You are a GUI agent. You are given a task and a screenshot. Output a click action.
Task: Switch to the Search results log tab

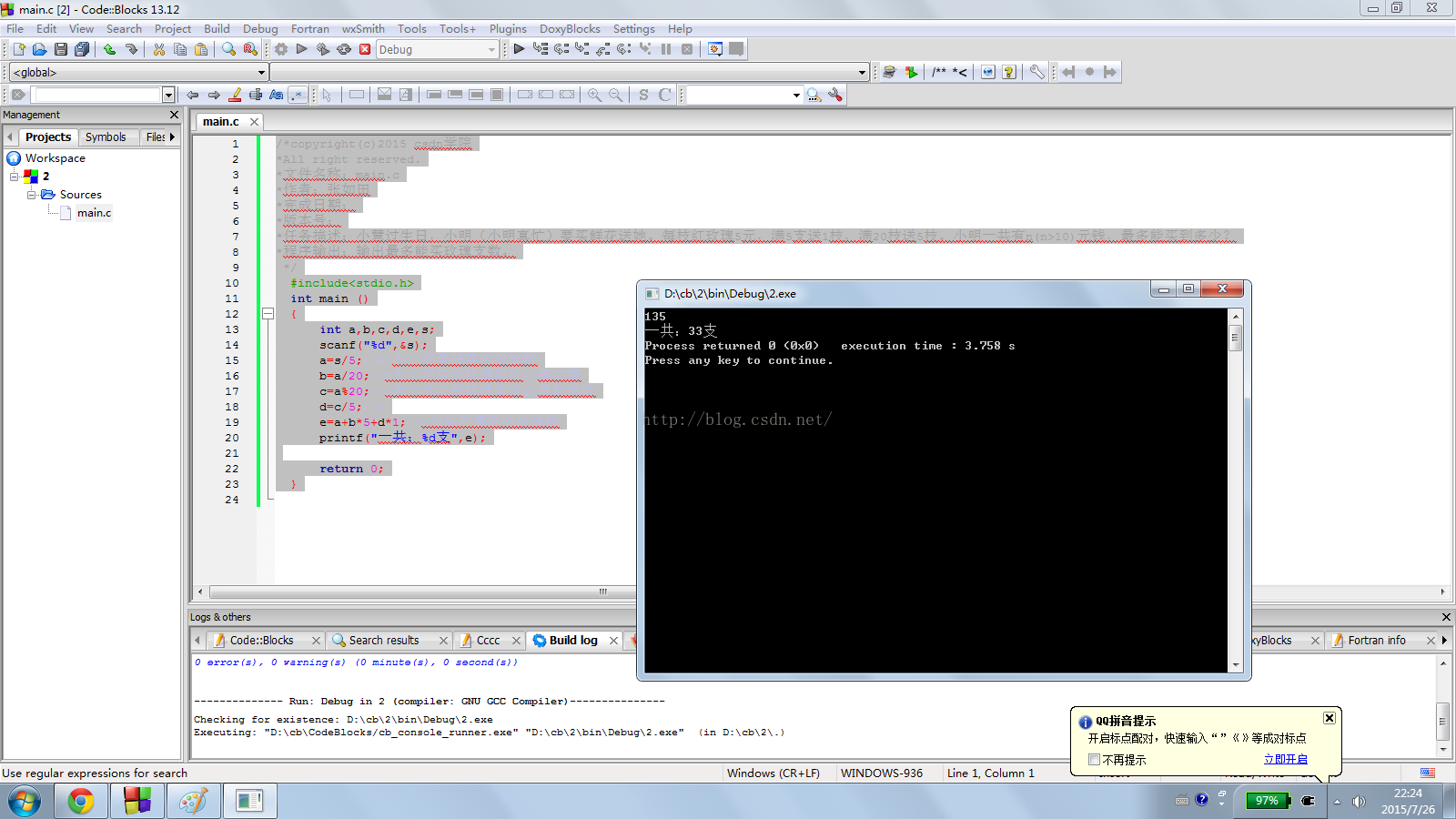point(384,640)
